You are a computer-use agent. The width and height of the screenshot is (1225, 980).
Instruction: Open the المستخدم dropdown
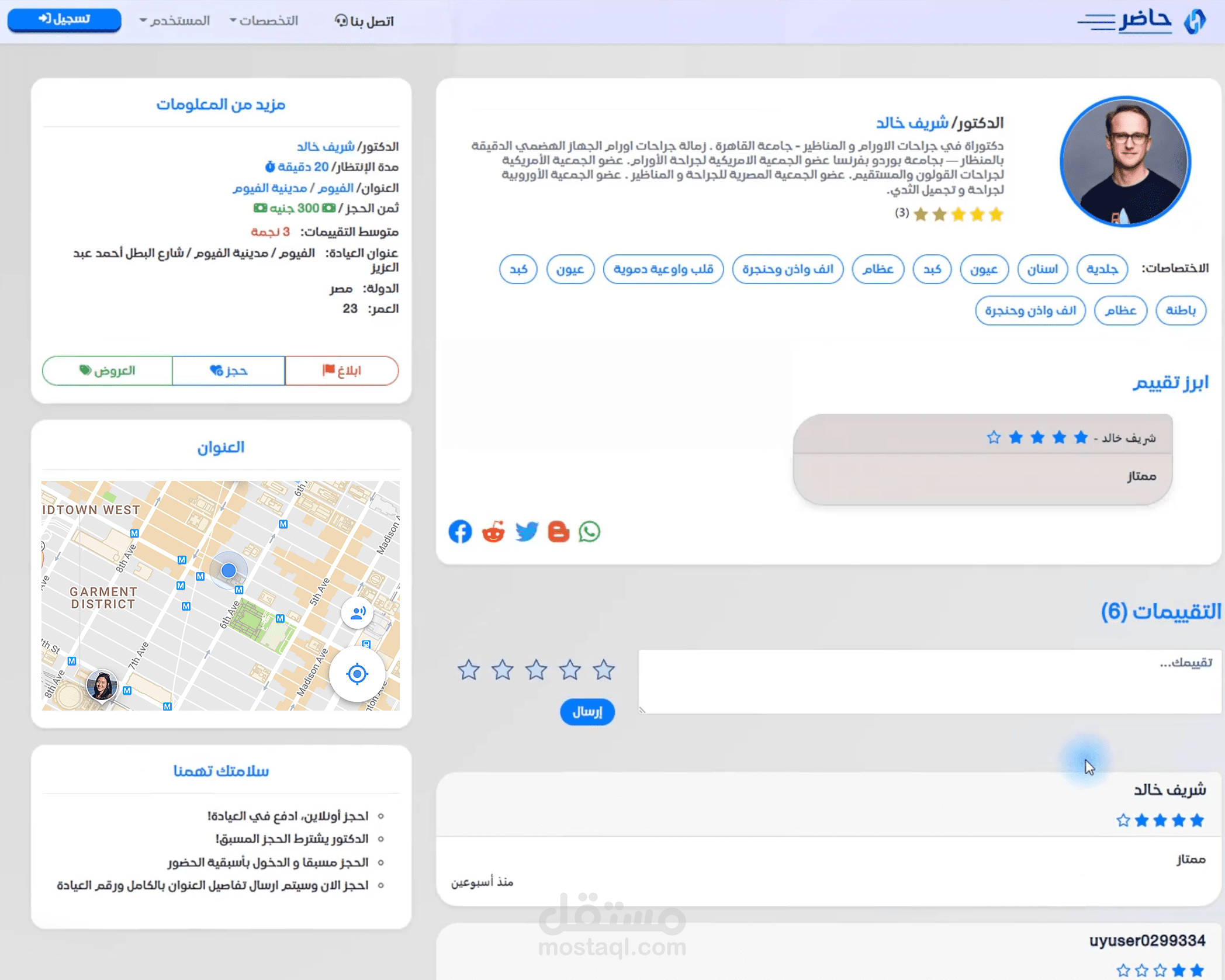(175, 20)
